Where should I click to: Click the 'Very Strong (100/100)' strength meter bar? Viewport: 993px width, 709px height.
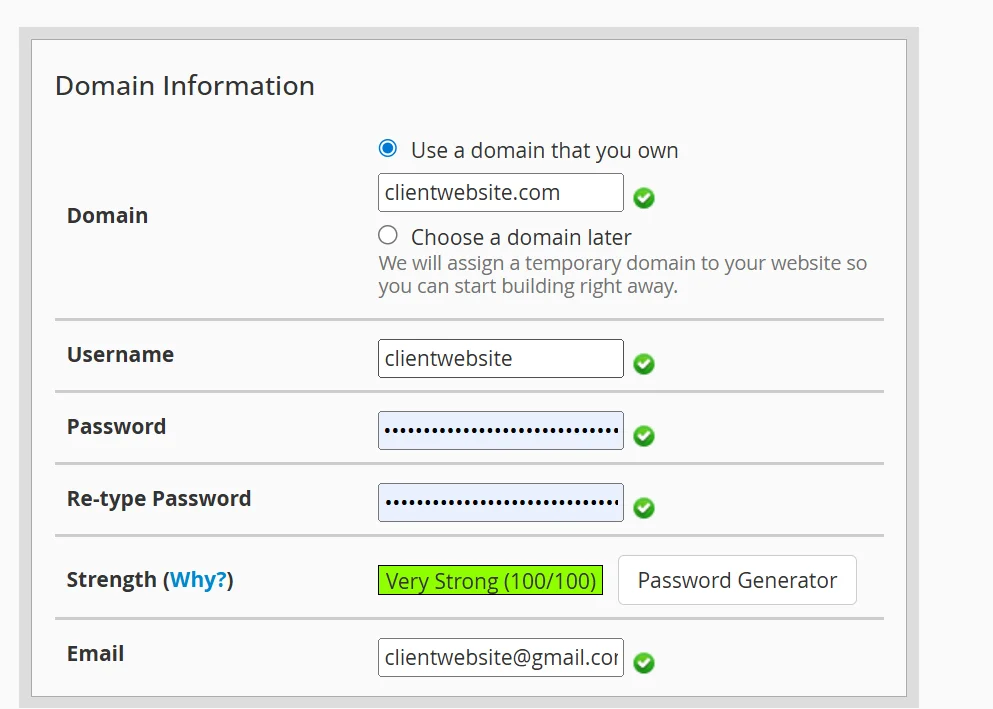pyautogui.click(x=490, y=580)
